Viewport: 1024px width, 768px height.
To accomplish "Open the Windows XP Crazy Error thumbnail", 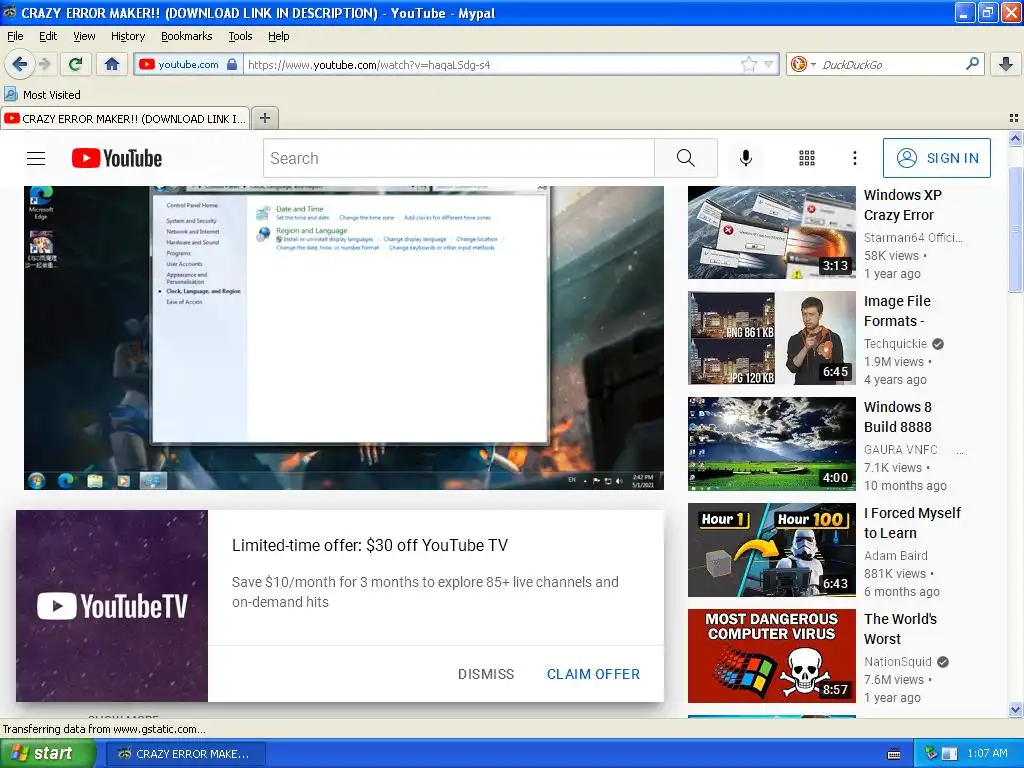I will click(x=772, y=232).
